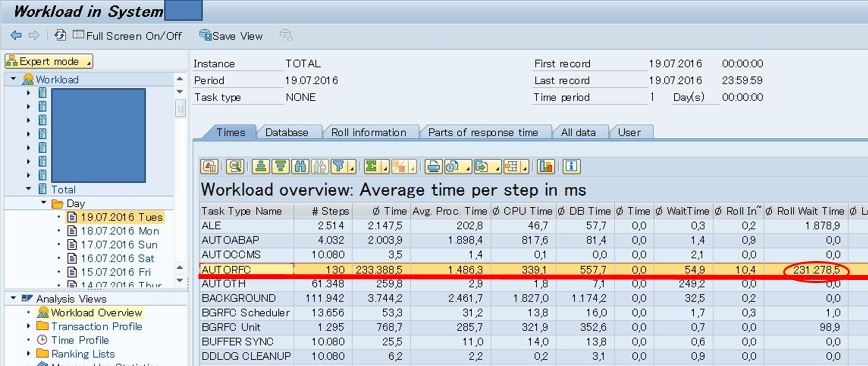868x366 pixels.
Task: Click the # Steps column header
Action: pos(323,211)
